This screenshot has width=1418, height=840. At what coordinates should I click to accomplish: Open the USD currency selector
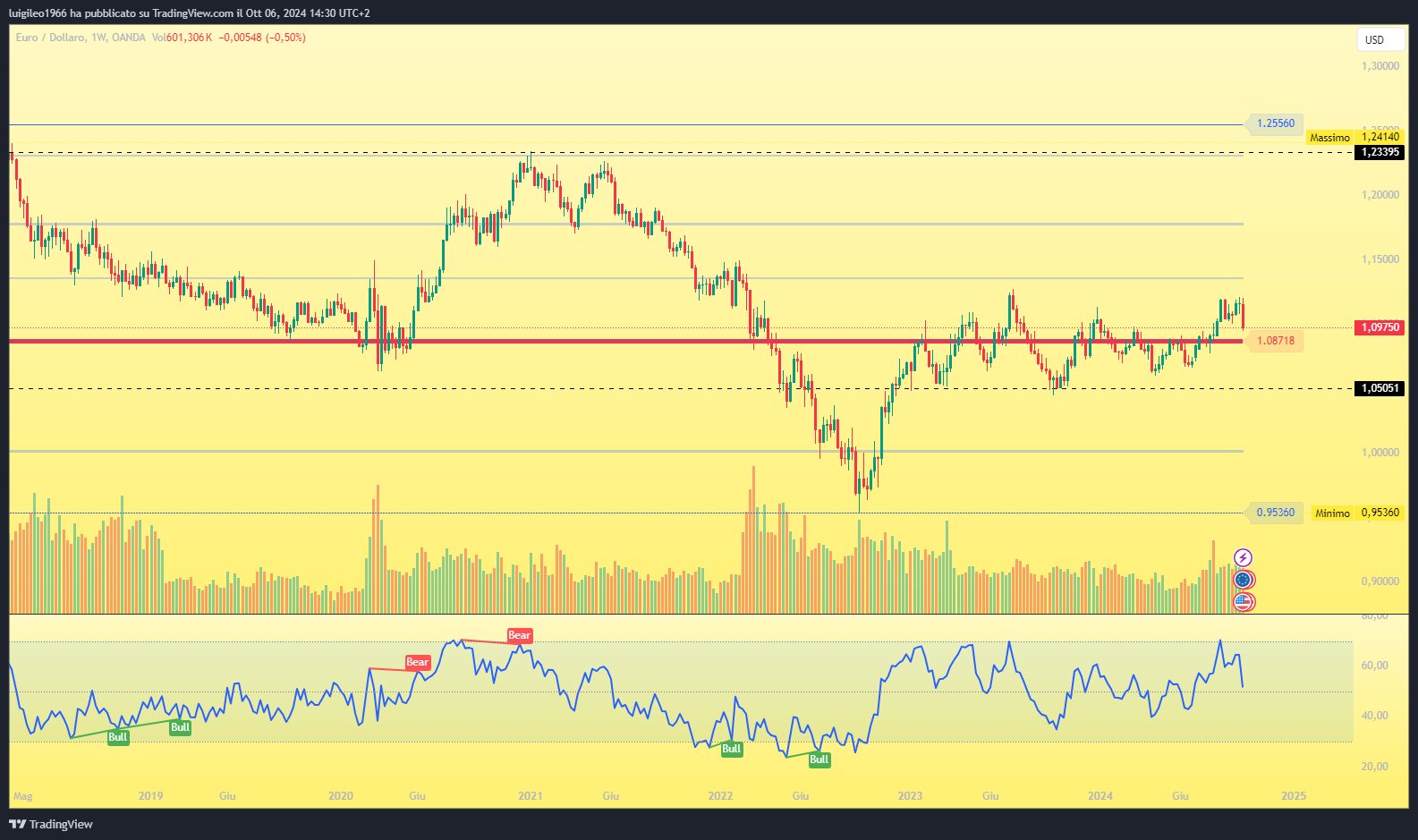click(x=1380, y=39)
